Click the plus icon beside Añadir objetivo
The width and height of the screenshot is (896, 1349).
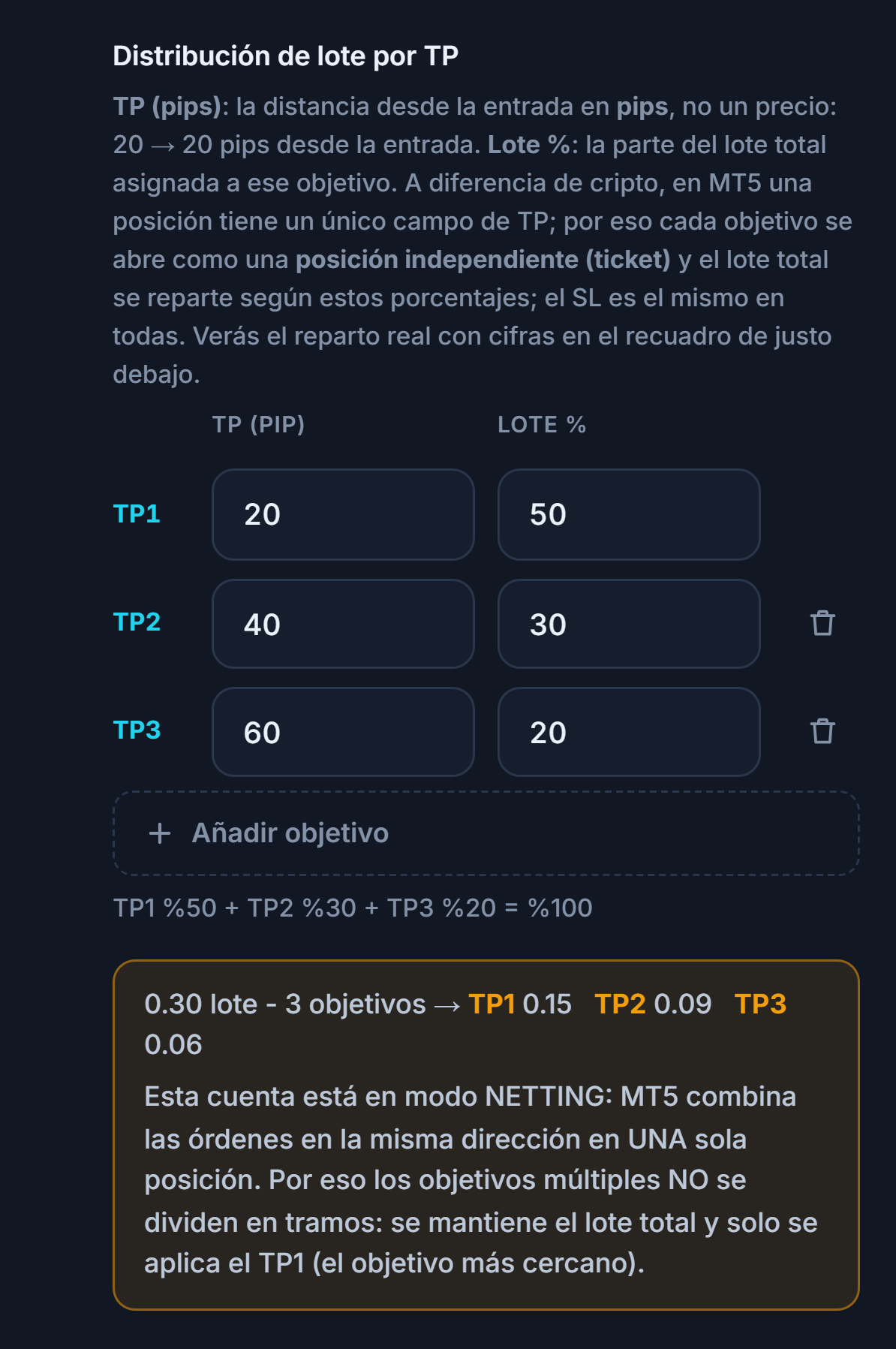click(160, 833)
